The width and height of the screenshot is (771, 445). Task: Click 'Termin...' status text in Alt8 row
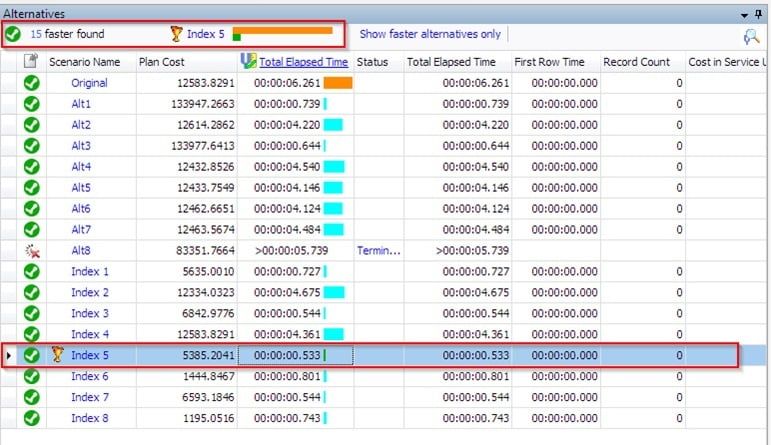coord(379,250)
